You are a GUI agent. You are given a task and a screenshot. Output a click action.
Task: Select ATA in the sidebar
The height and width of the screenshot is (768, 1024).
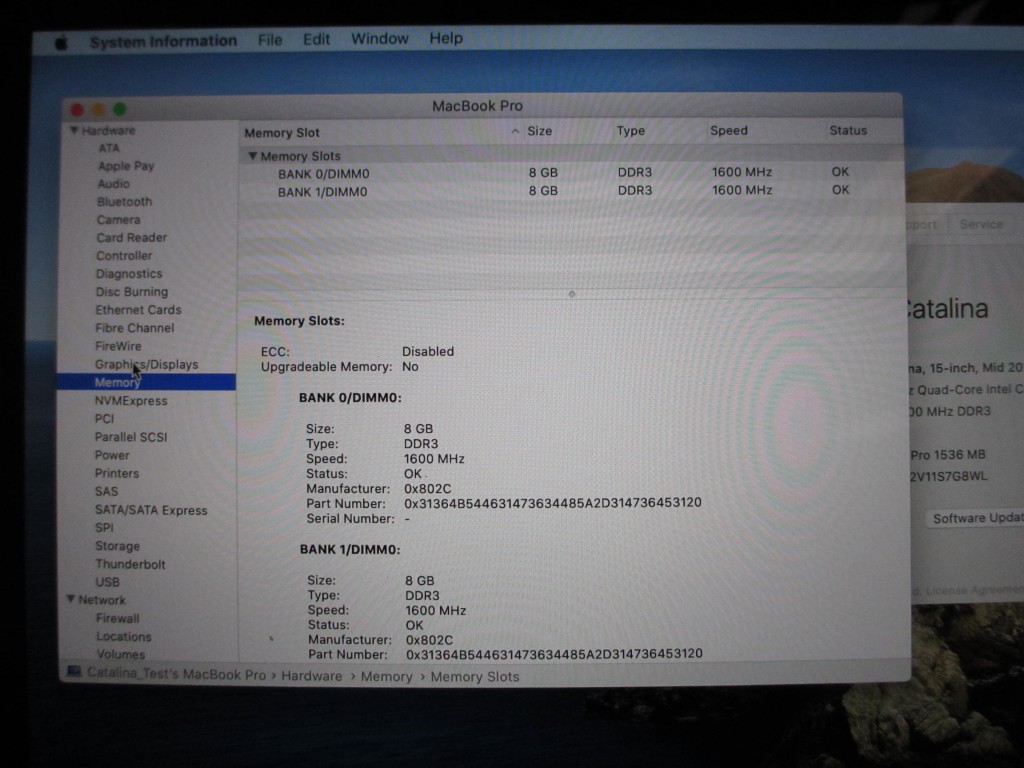108,148
